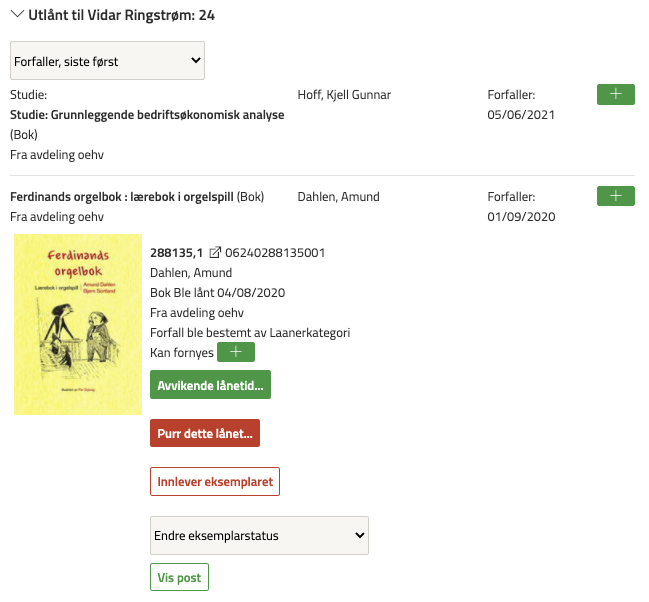Click Innlever eksemplaret to return the copy
This screenshot has width=649, height=602.
(x=215, y=481)
